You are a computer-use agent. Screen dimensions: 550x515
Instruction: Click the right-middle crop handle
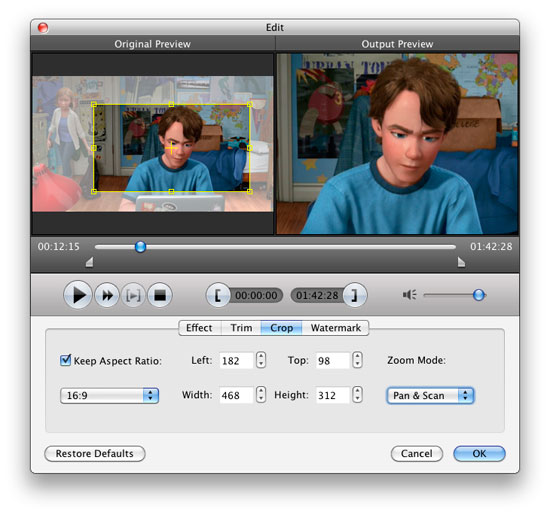pos(250,148)
